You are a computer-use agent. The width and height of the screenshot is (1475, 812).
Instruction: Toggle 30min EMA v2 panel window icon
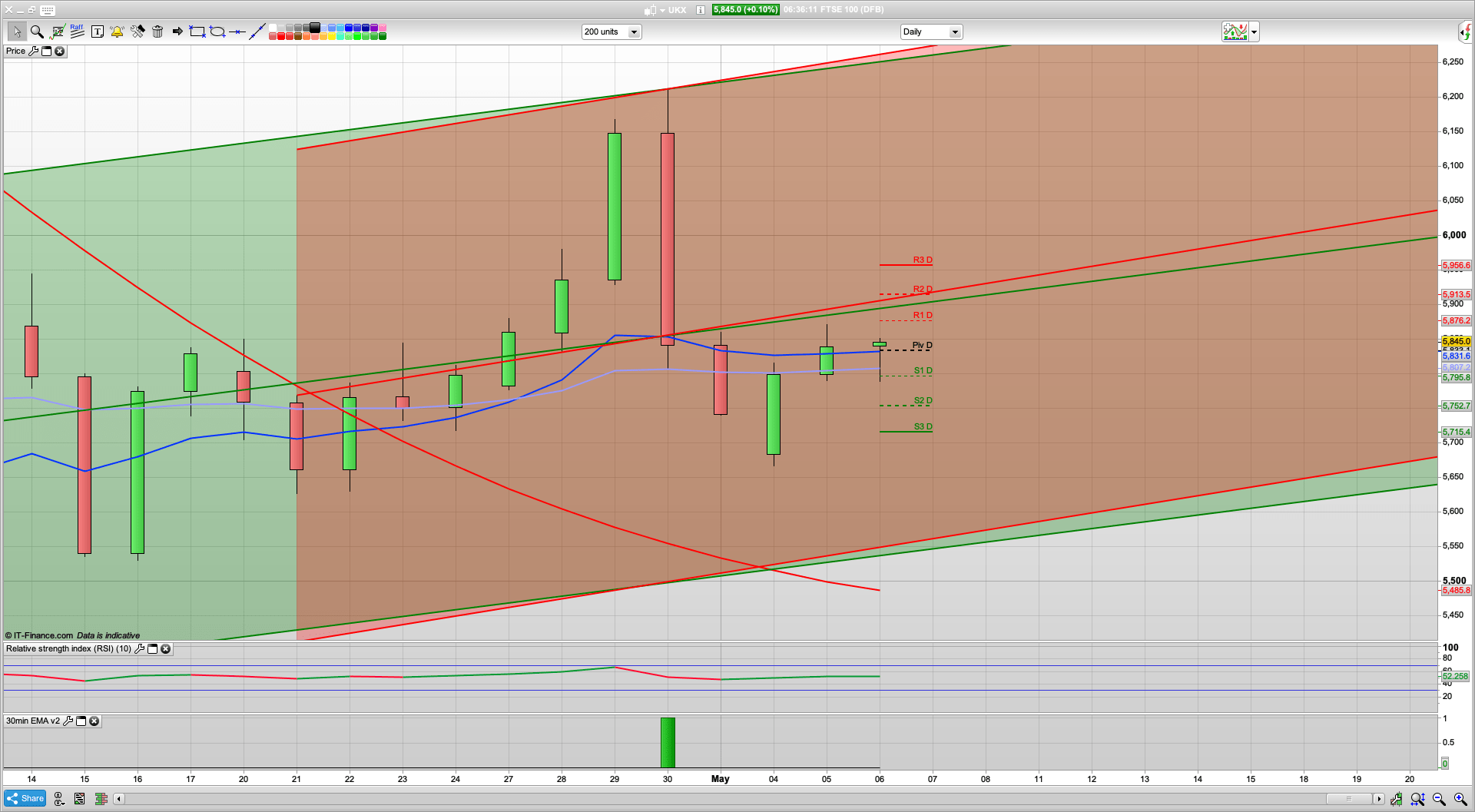[81, 721]
